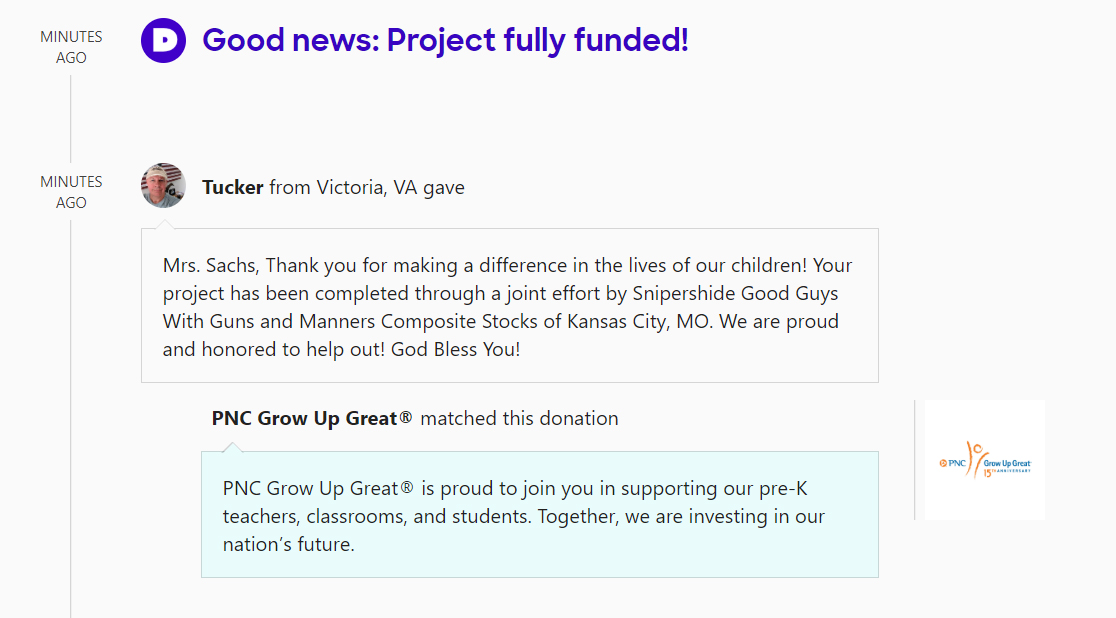Click the "from Victoria, VA gave" text

click(367, 187)
